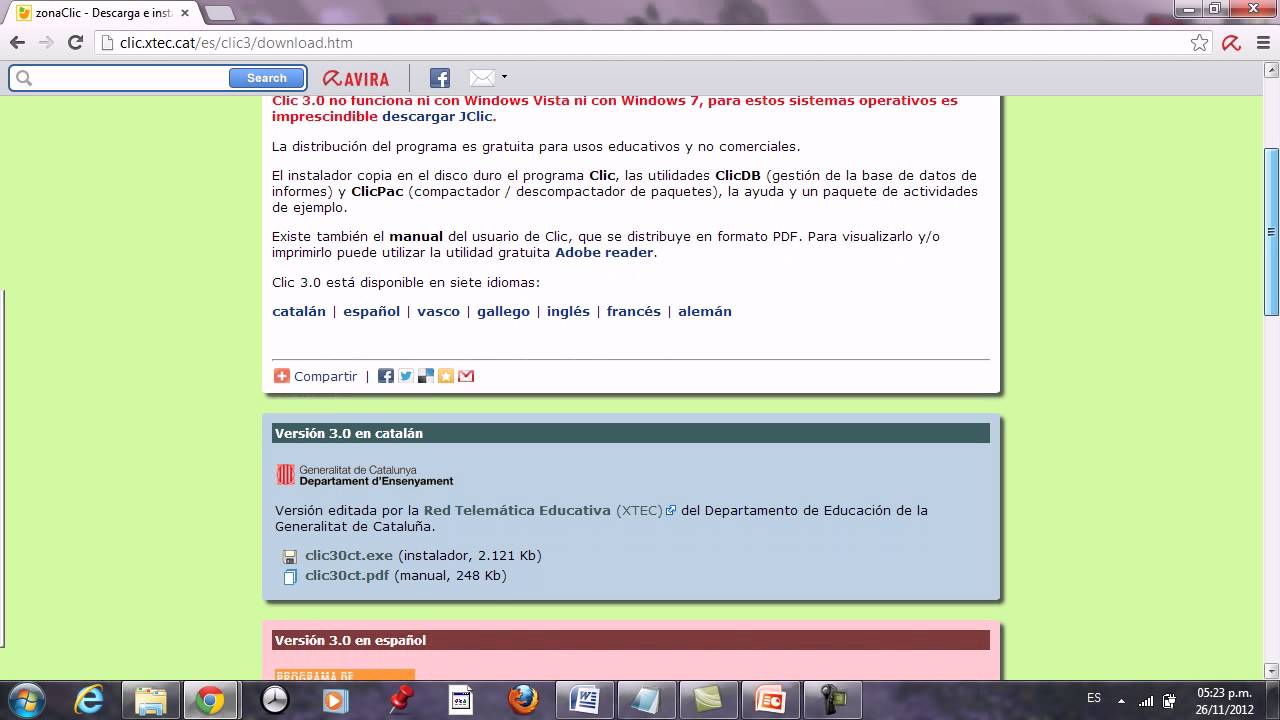The height and width of the screenshot is (720, 1280).
Task: Click the address bar URL
Action: (x=236, y=43)
